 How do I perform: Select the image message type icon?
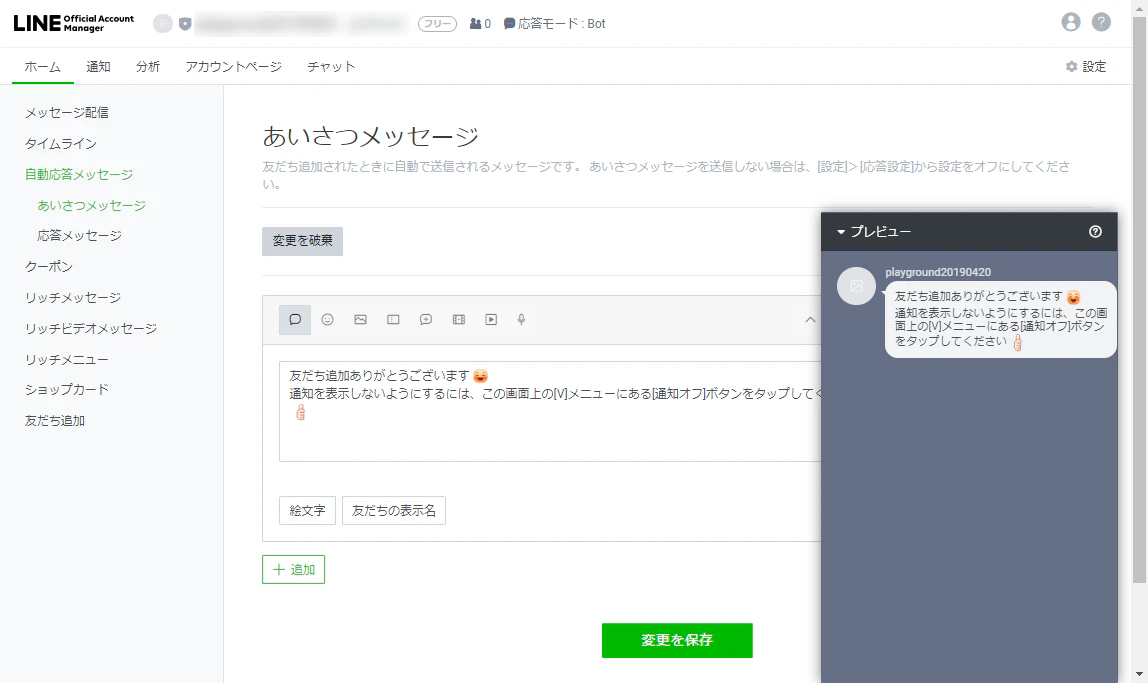360,320
